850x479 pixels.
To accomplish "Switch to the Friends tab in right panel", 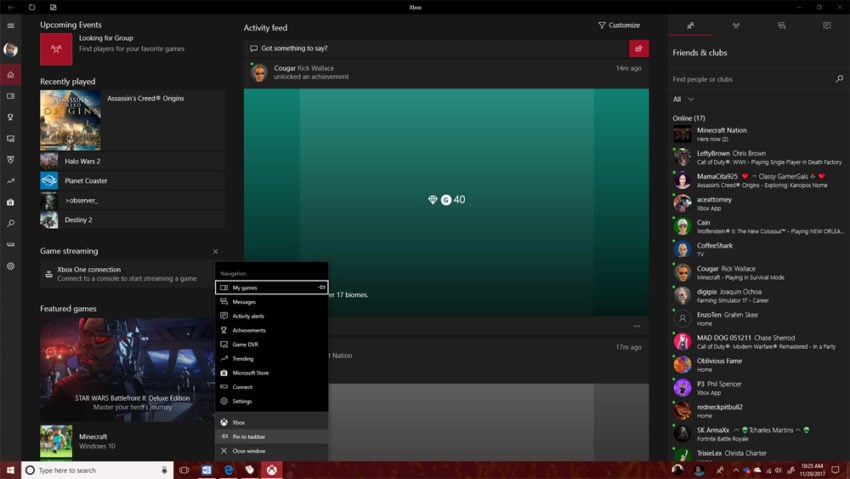I will [x=691, y=25].
